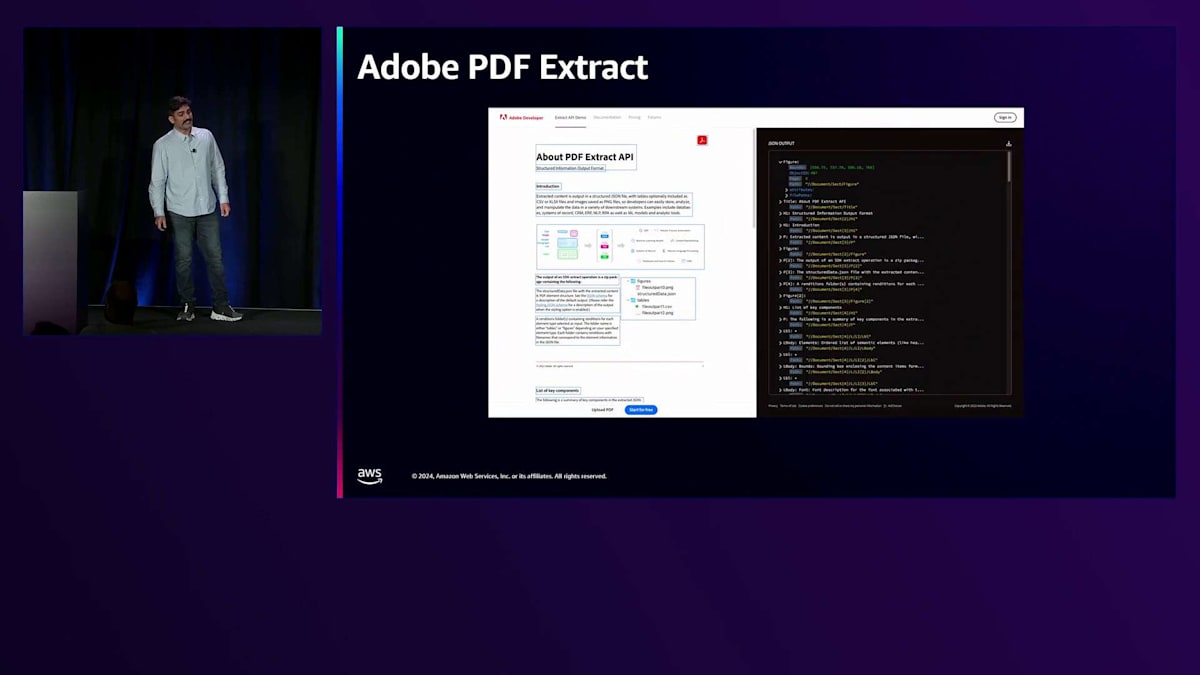Image resolution: width=1200 pixels, height=675 pixels.
Task: Click the //Document/Sect/Figure path value
Action: pos(833,184)
